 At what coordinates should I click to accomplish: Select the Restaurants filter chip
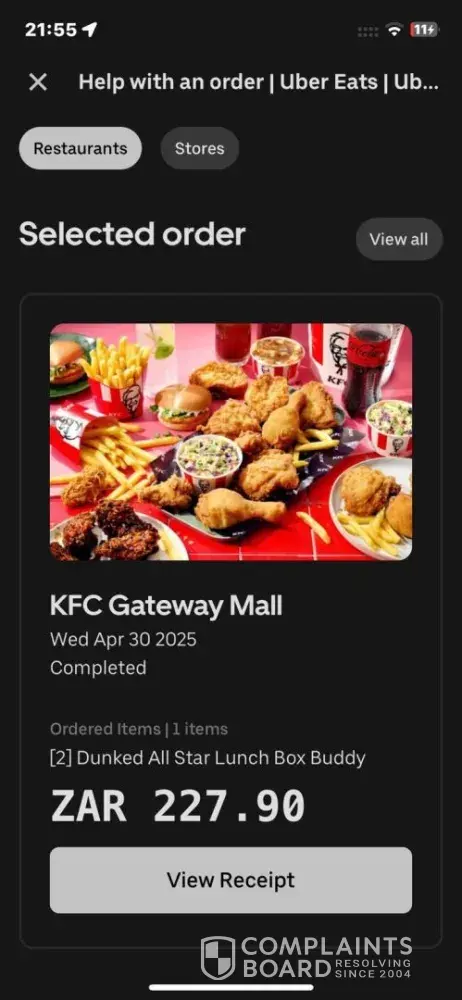click(x=80, y=149)
